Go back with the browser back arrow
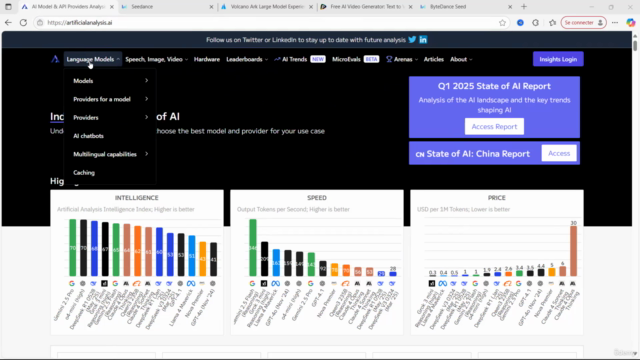This screenshot has height=360, width=640. pos(8,22)
